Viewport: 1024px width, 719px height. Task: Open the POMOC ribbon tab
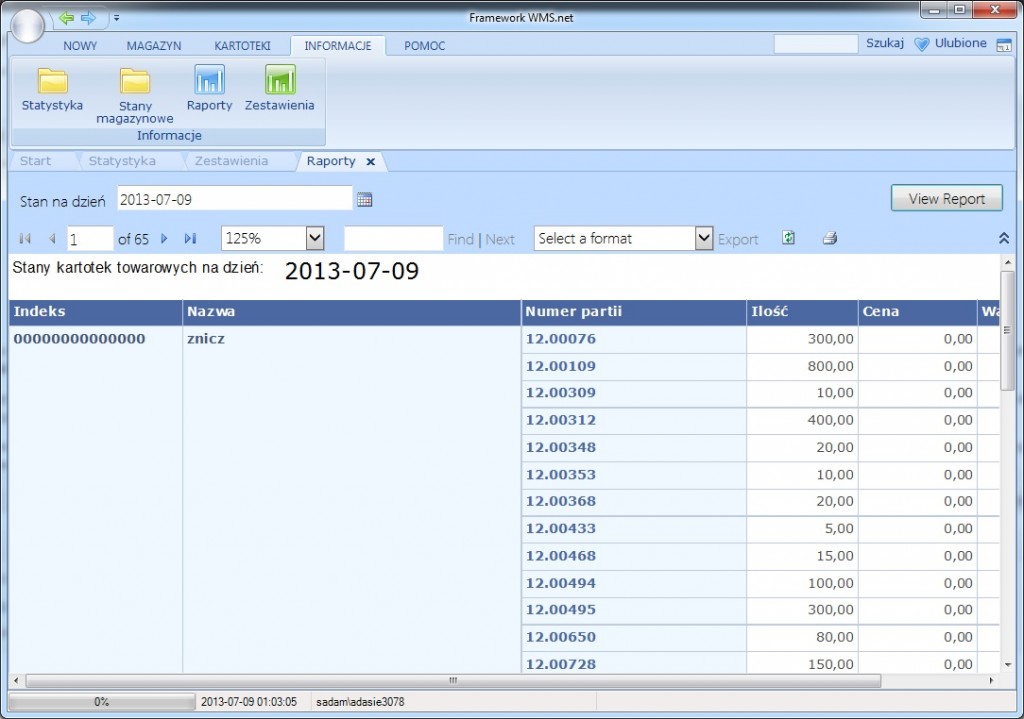pyautogui.click(x=424, y=46)
